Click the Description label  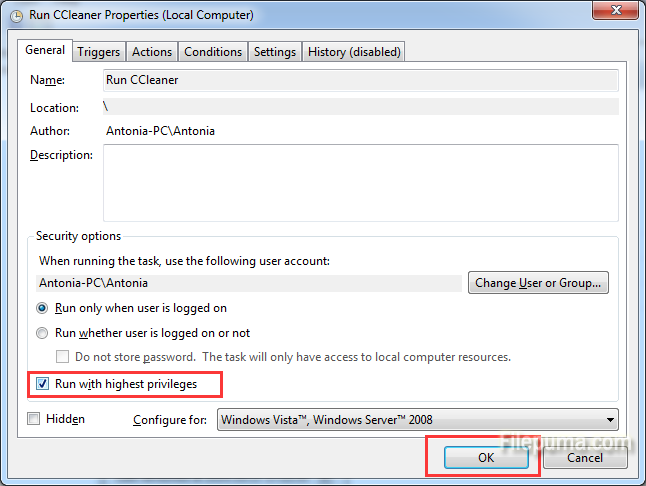[61, 155]
